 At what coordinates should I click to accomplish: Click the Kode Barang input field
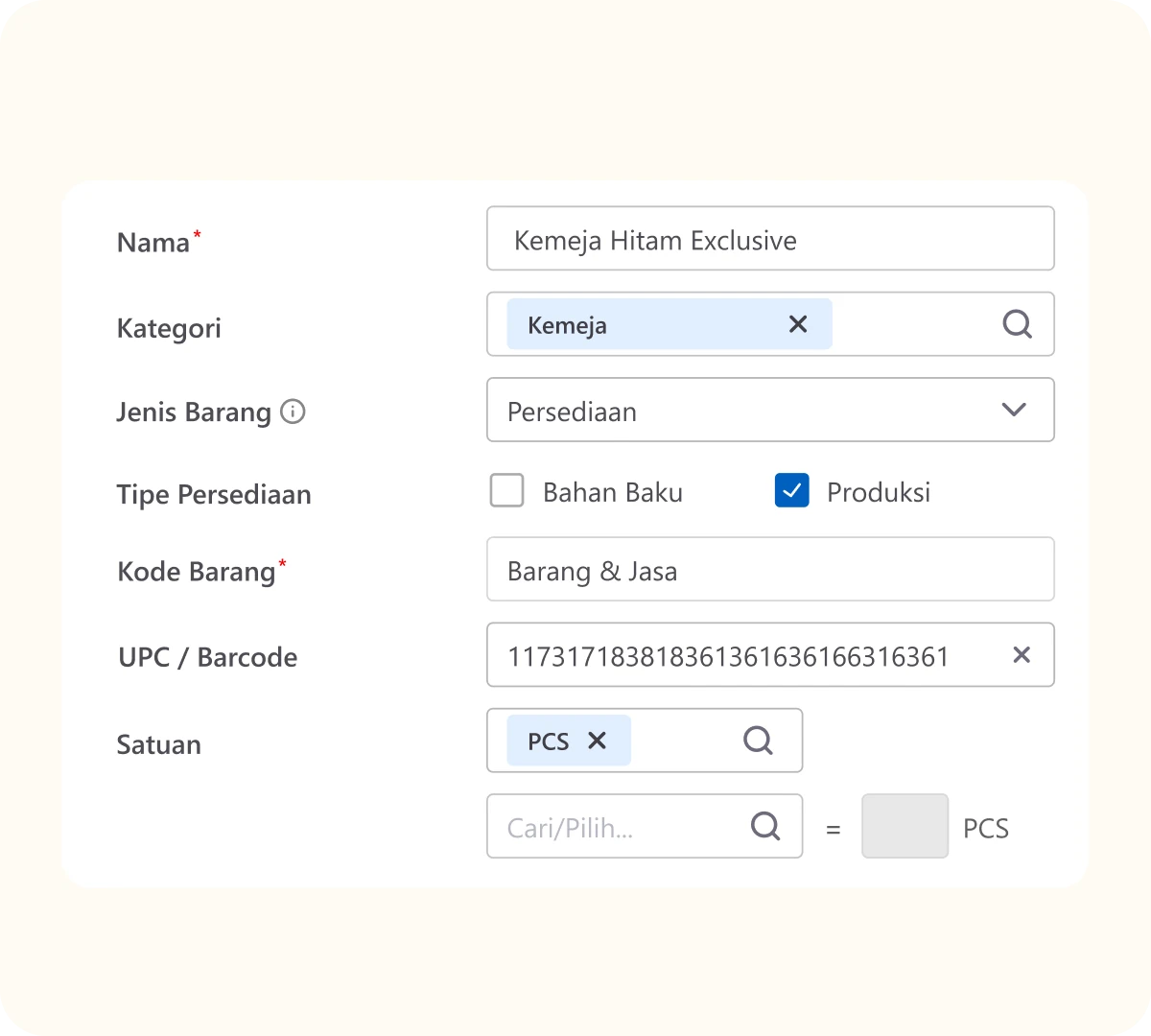tap(769, 571)
